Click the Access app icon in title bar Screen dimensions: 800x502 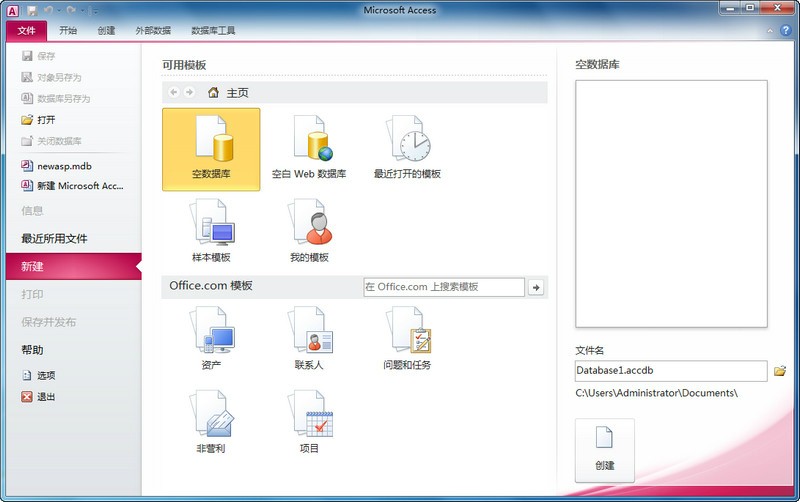click(12, 10)
